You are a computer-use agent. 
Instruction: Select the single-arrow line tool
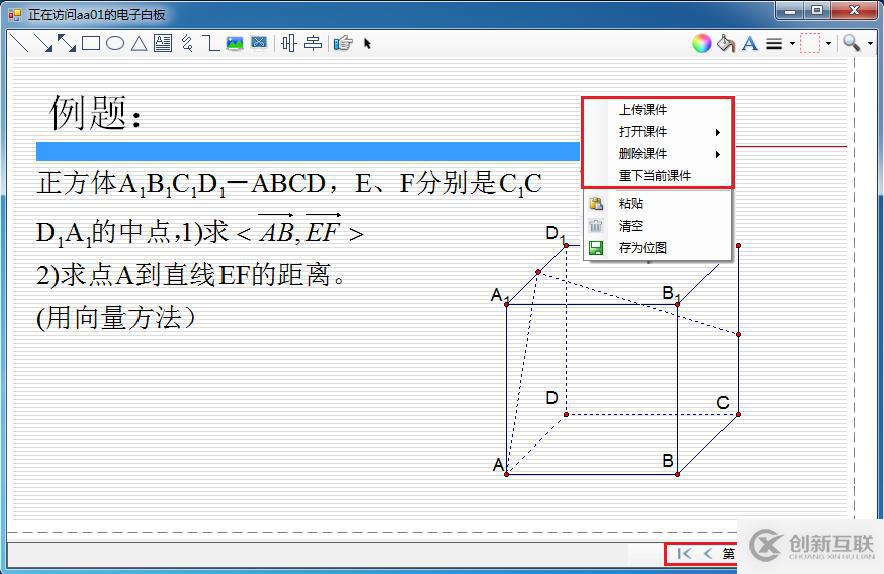pyautogui.click(x=43, y=43)
